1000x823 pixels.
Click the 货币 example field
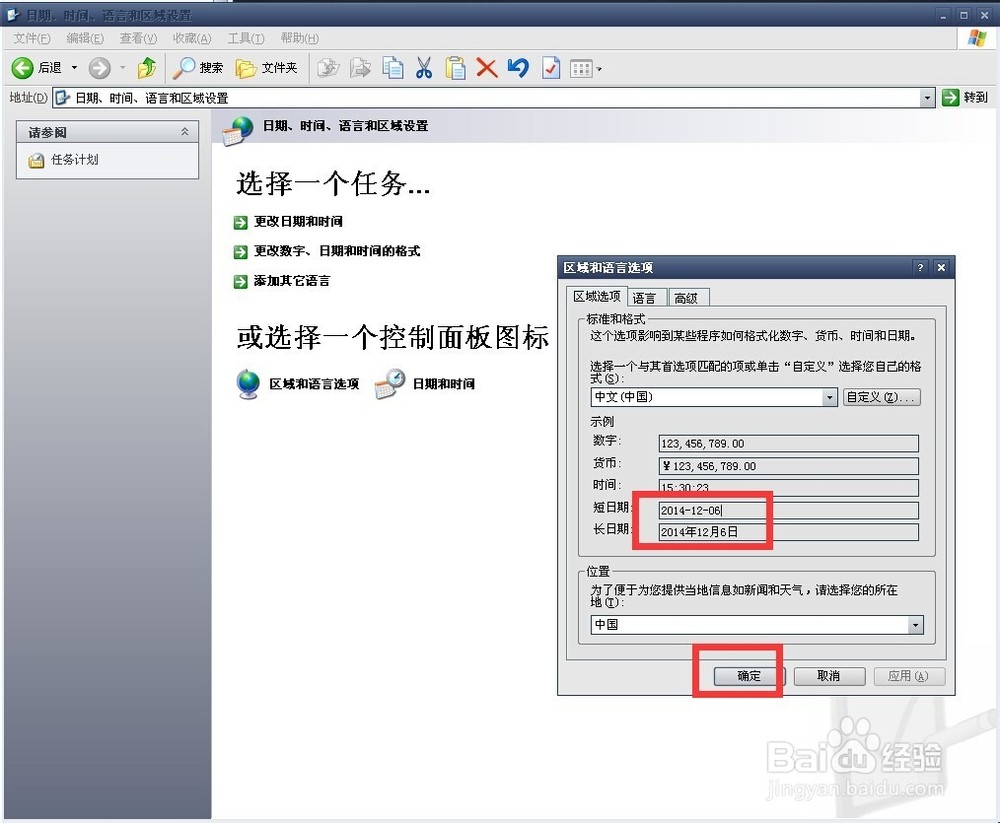[788, 466]
